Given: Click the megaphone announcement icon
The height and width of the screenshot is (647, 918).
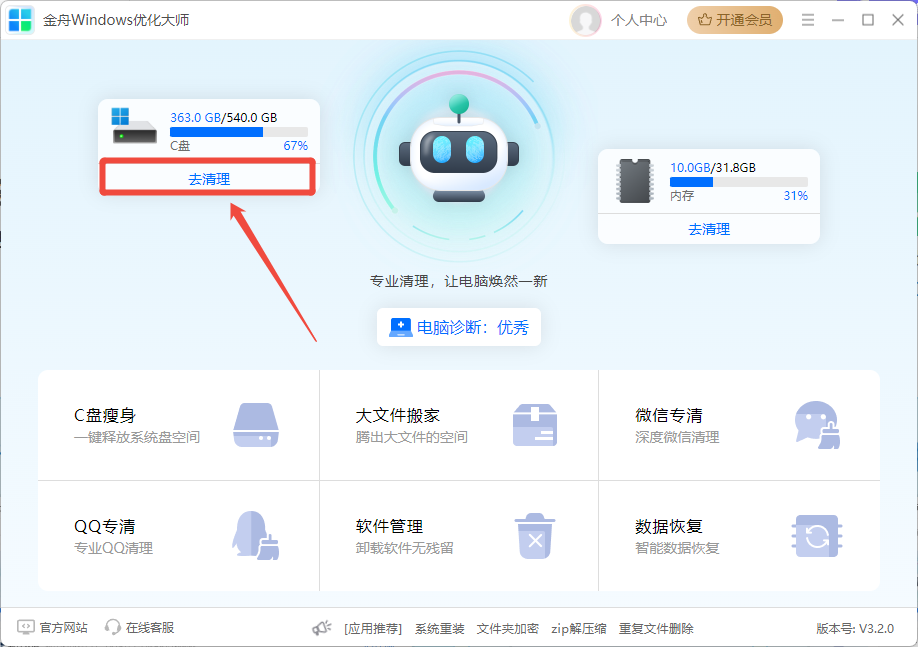Looking at the screenshot, I should 321,628.
